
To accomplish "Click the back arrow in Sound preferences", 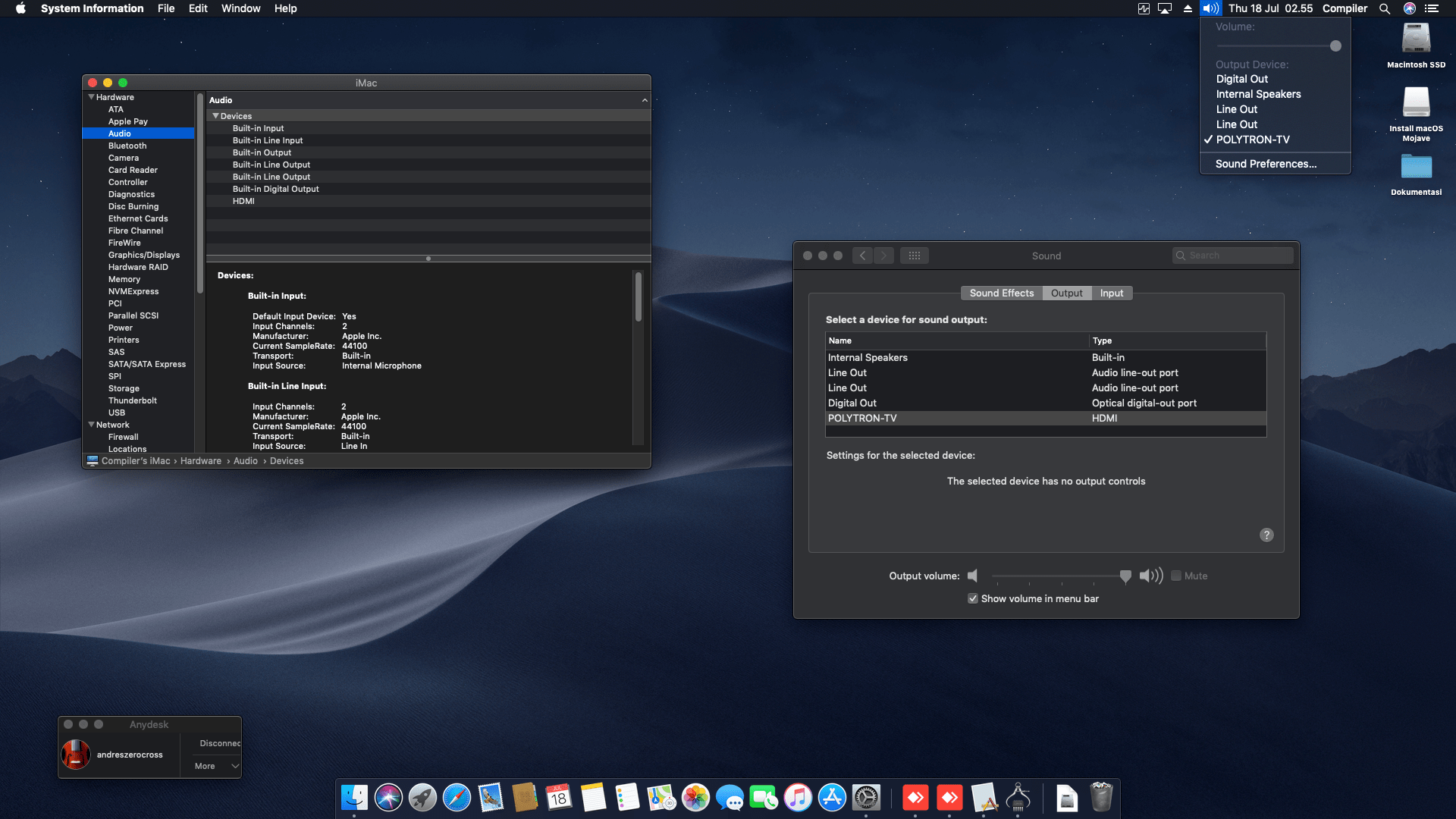I will [862, 256].
